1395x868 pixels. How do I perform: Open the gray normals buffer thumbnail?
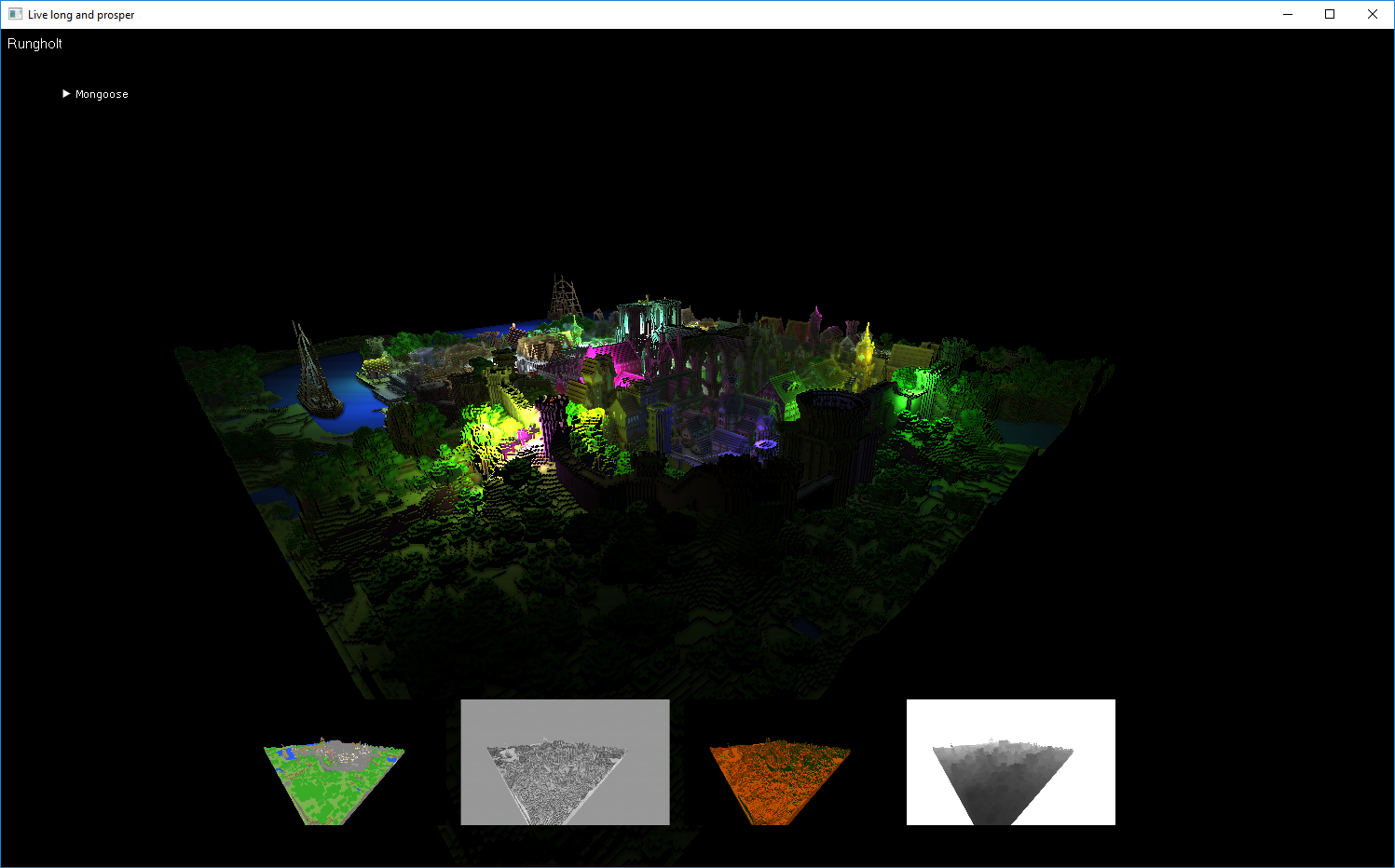click(x=565, y=762)
